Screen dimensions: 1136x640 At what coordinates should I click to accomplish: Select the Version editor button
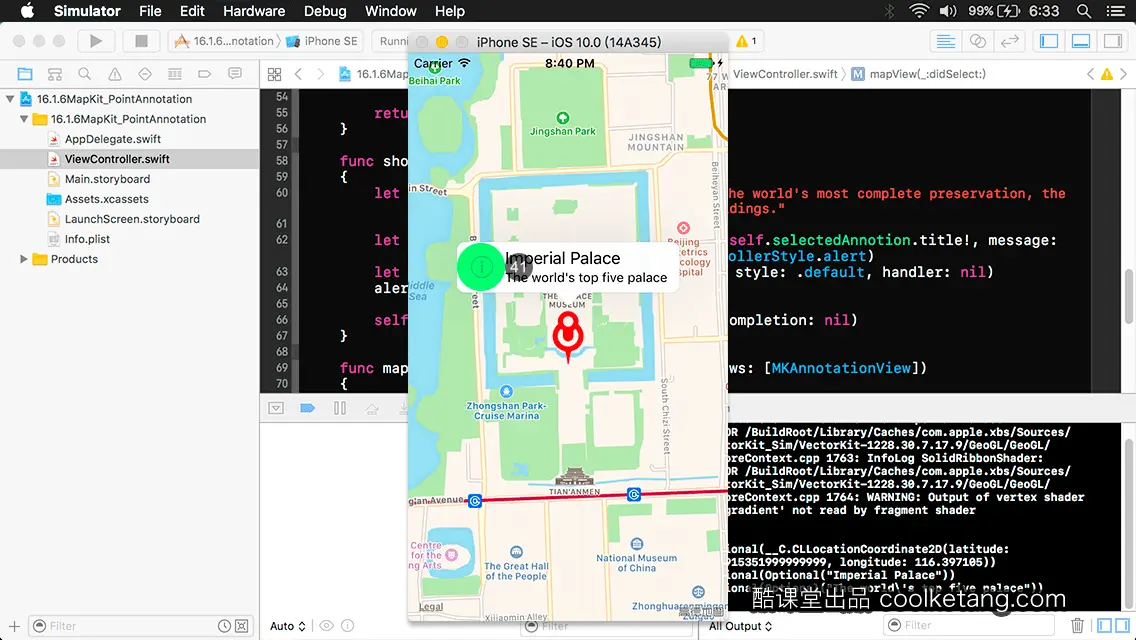tap(1009, 41)
